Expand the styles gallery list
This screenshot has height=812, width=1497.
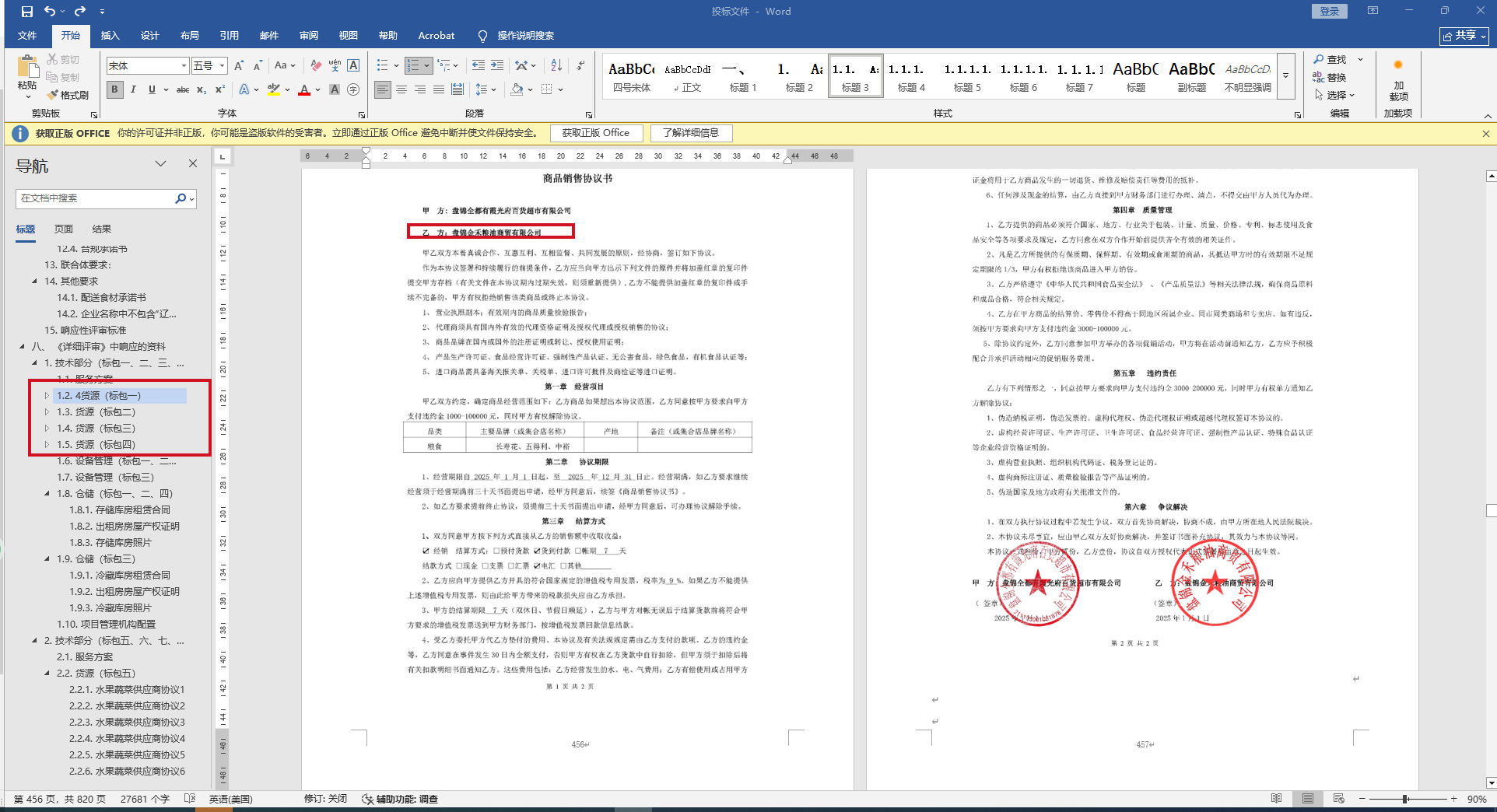click(1286, 75)
